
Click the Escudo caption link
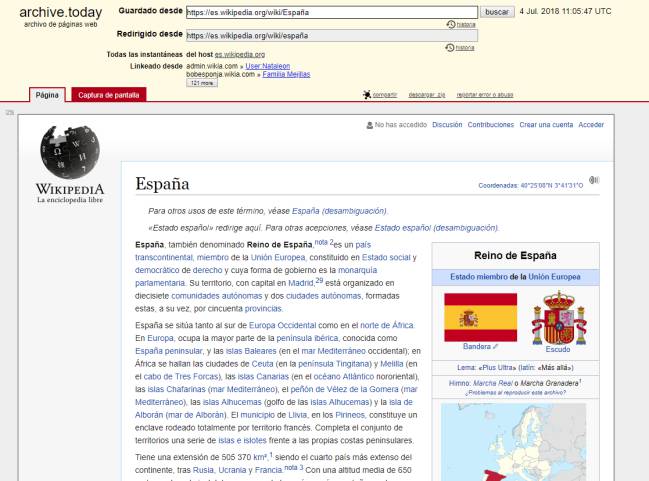point(558,349)
